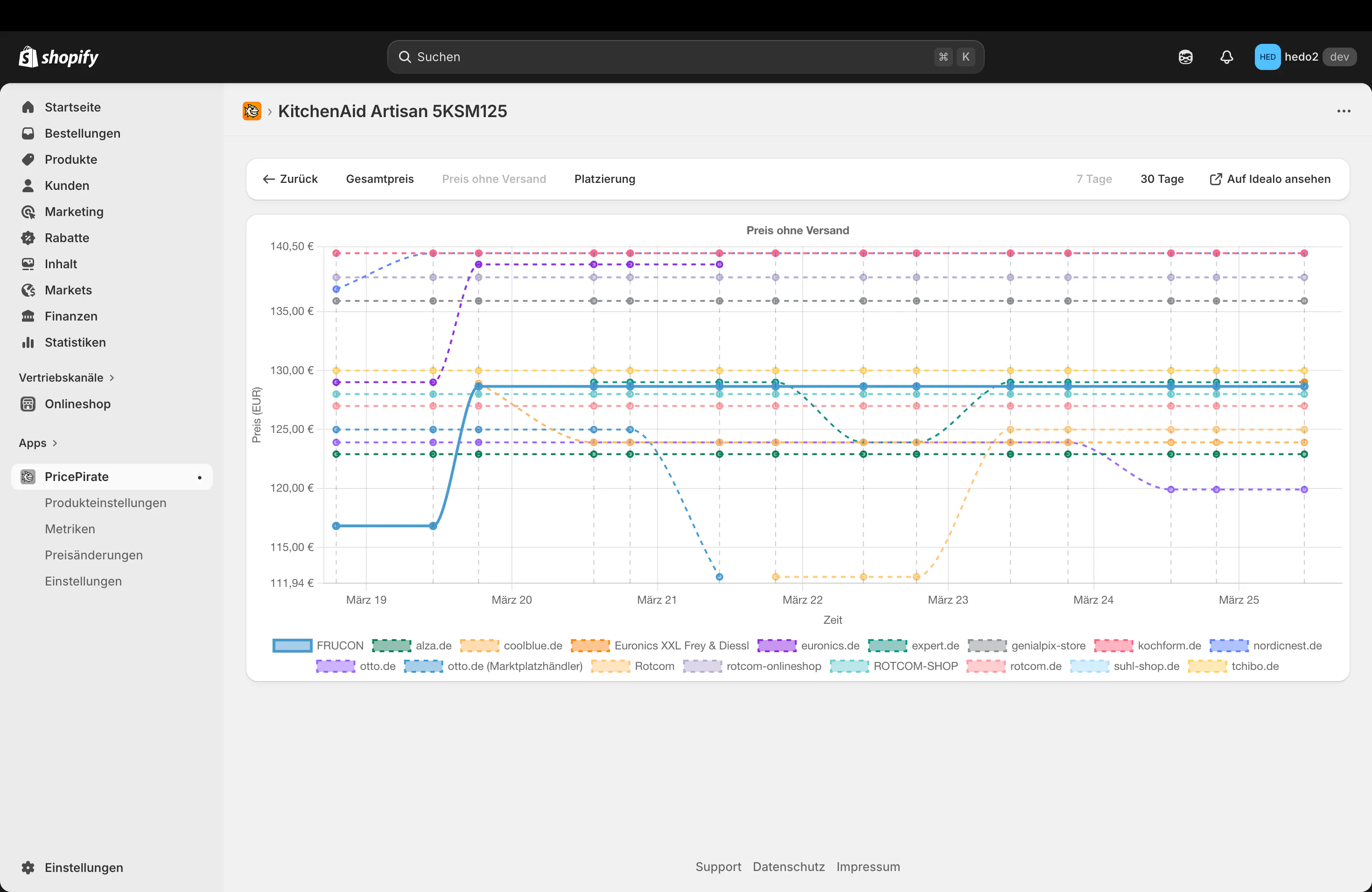Click the Bestellungen inbox icon
The height and width of the screenshot is (892, 1372).
28,134
